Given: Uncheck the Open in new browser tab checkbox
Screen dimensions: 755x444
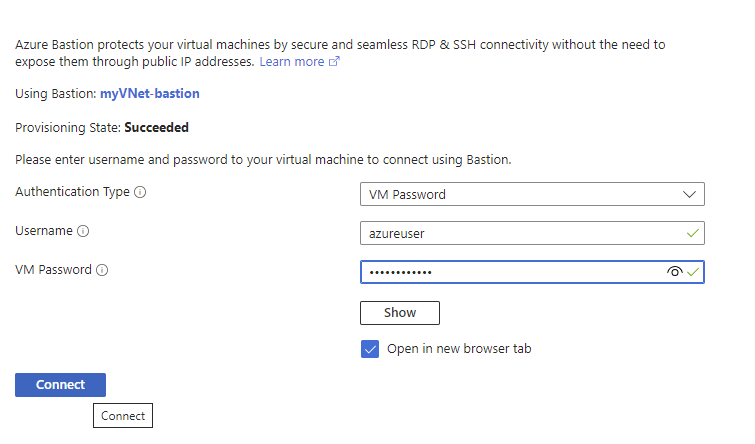Looking at the screenshot, I should (370, 350).
